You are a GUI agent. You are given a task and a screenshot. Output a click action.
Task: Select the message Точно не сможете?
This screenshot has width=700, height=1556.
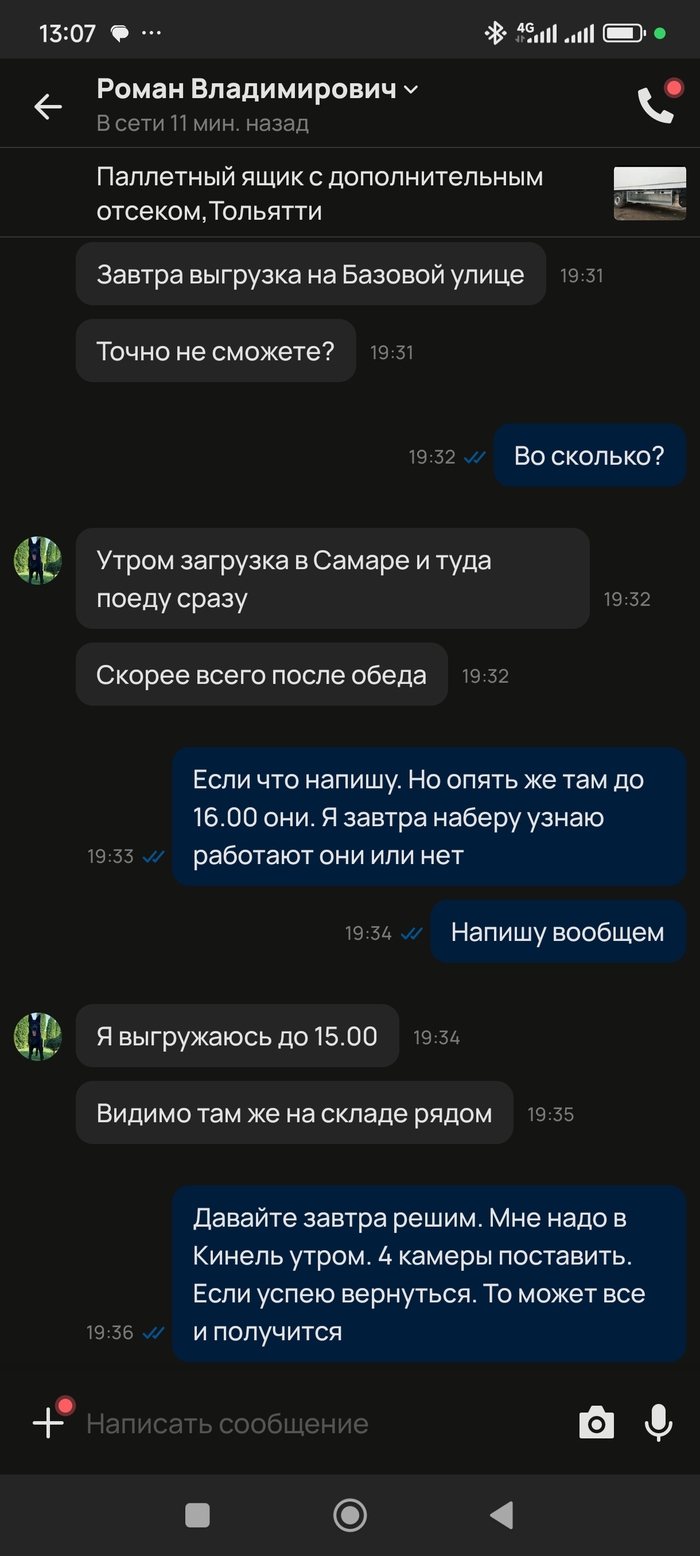tap(216, 351)
